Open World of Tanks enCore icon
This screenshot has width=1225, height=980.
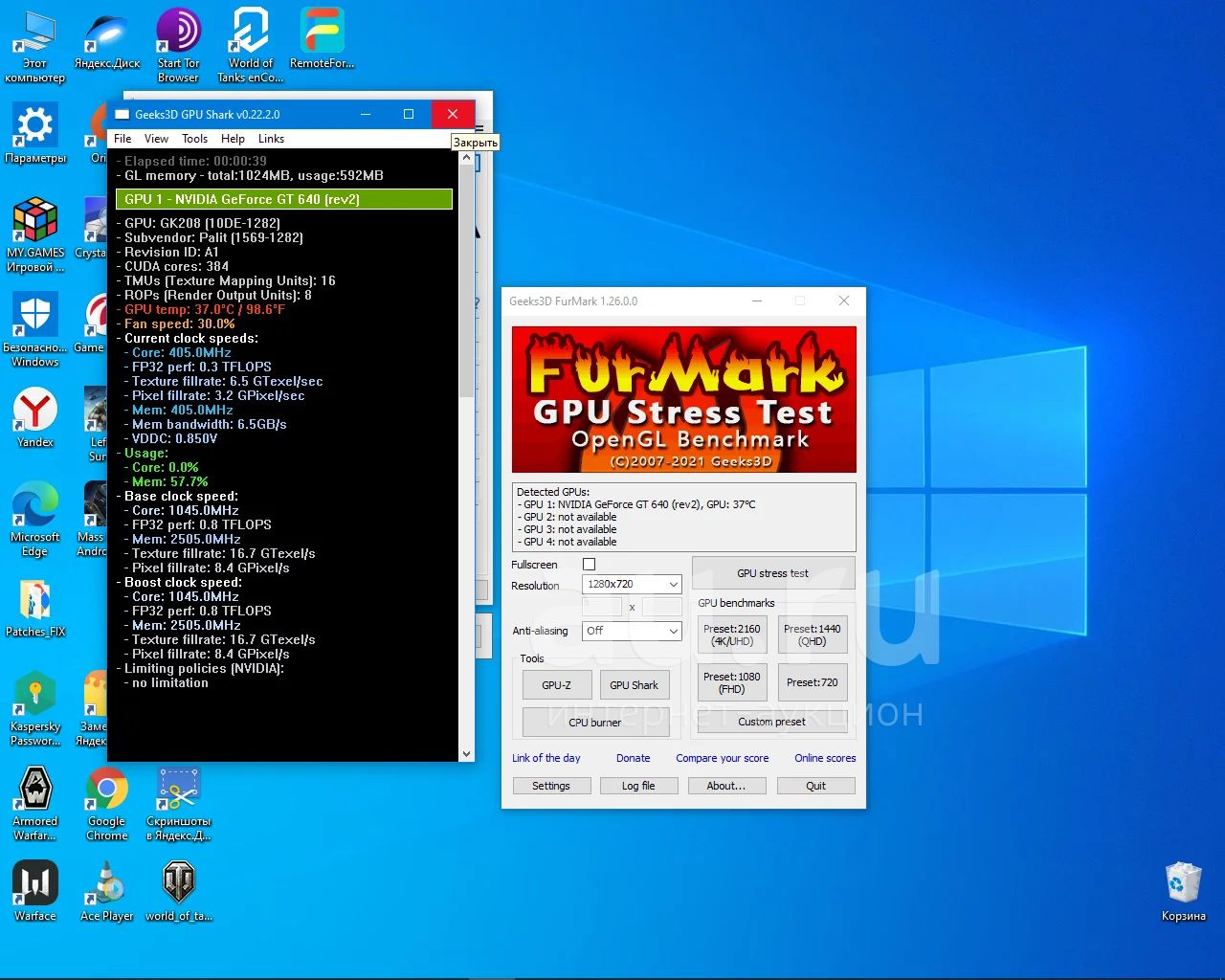coord(250,46)
